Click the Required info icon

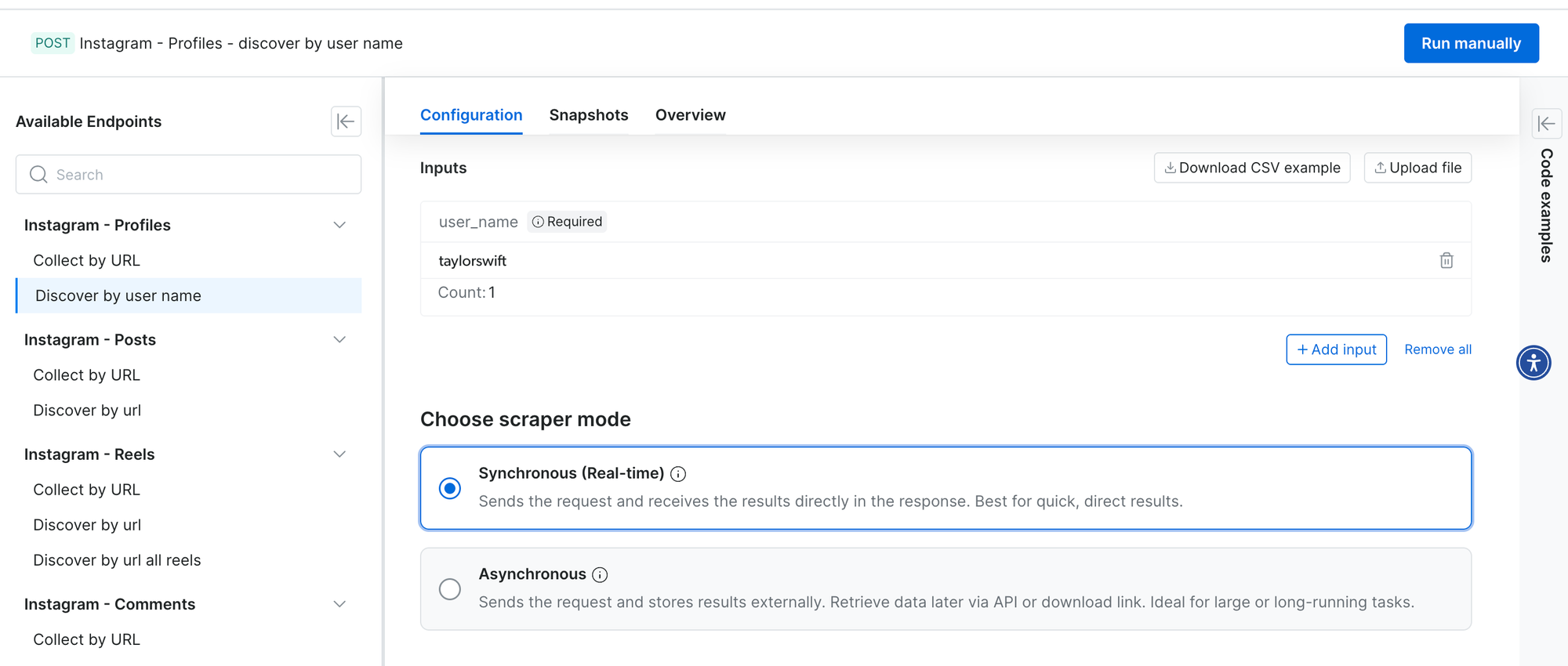[x=538, y=222]
